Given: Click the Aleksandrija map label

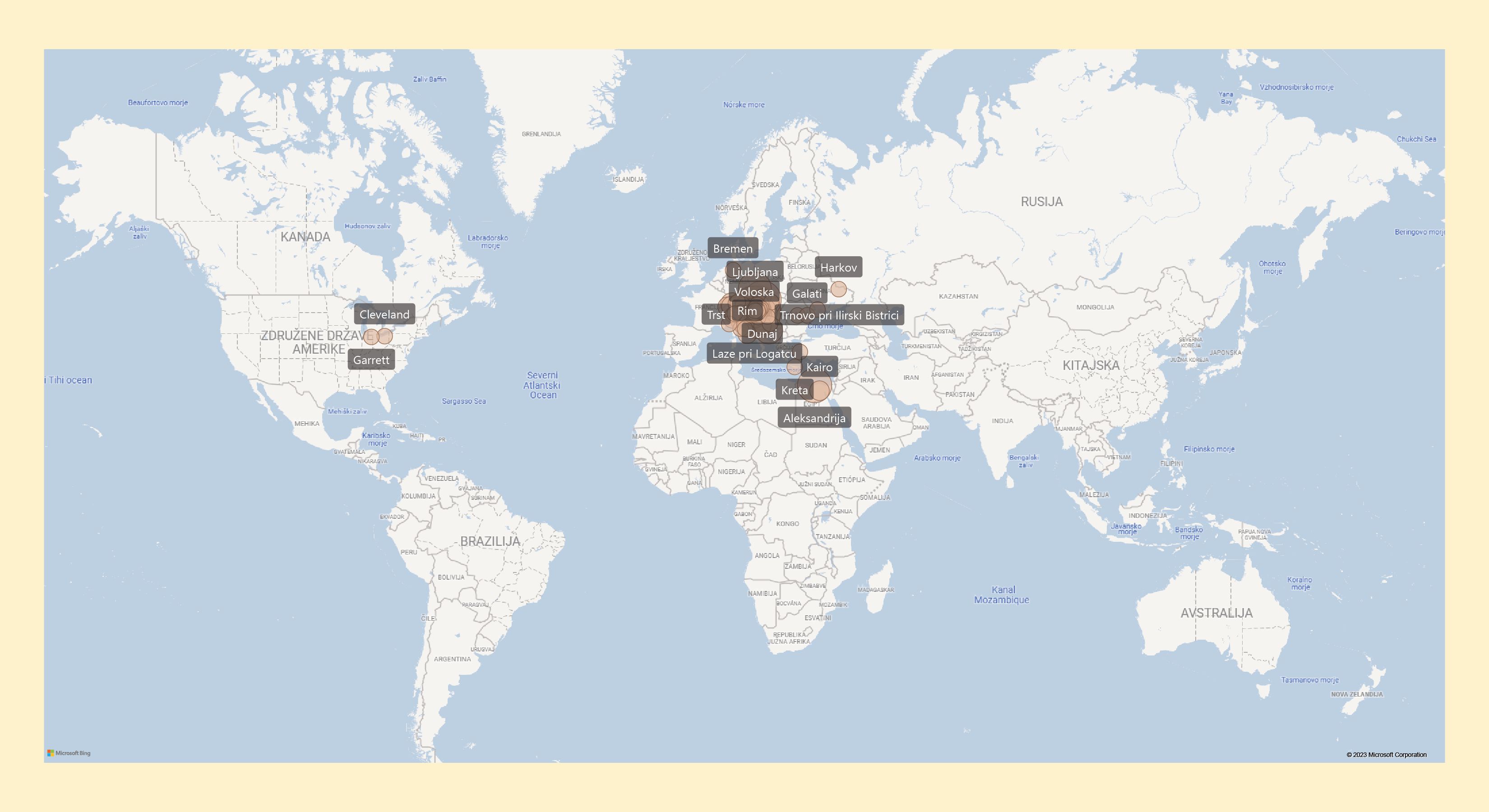Looking at the screenshot, I should coord(814,418).
